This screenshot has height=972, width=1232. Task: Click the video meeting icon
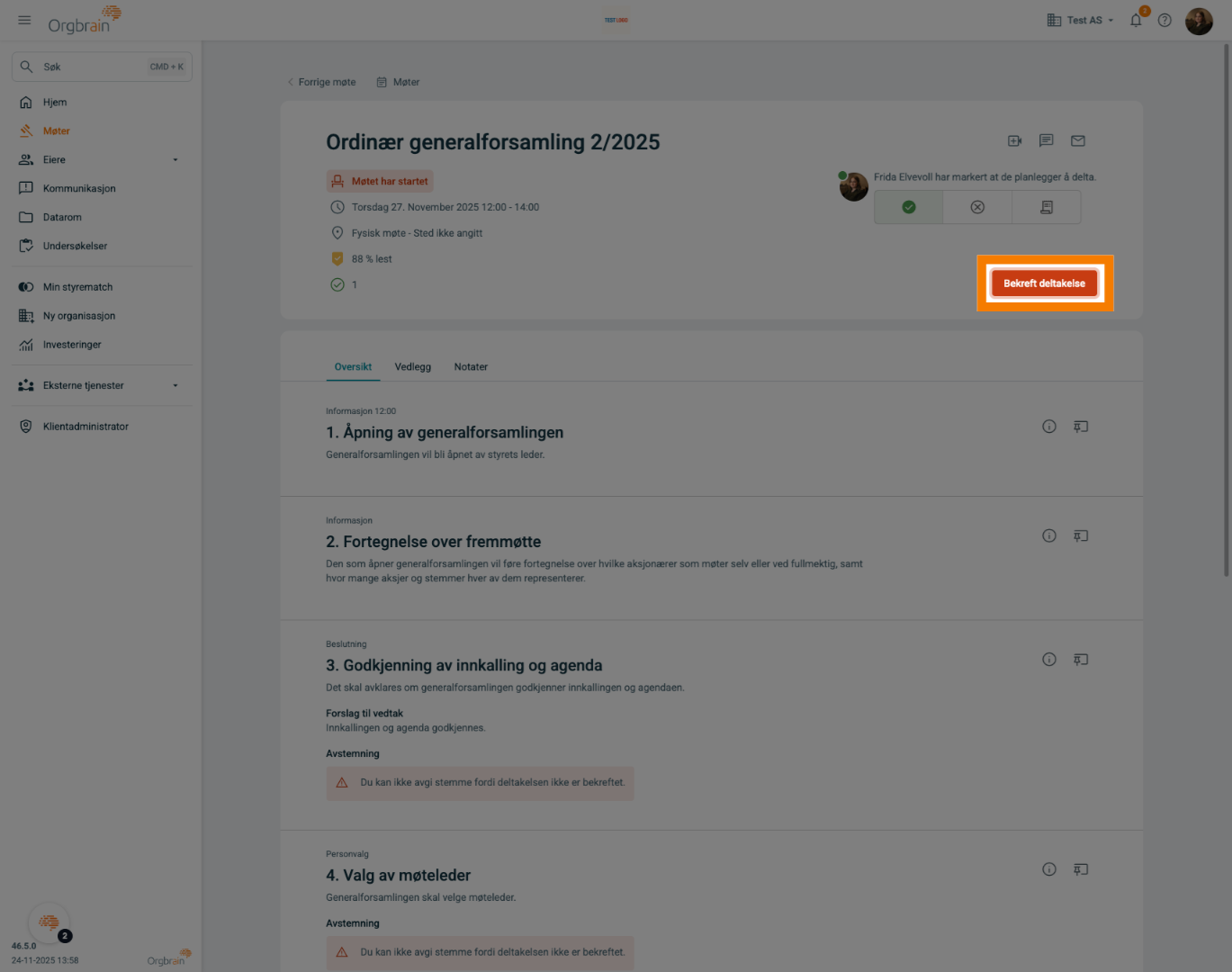click(1014, 141)
